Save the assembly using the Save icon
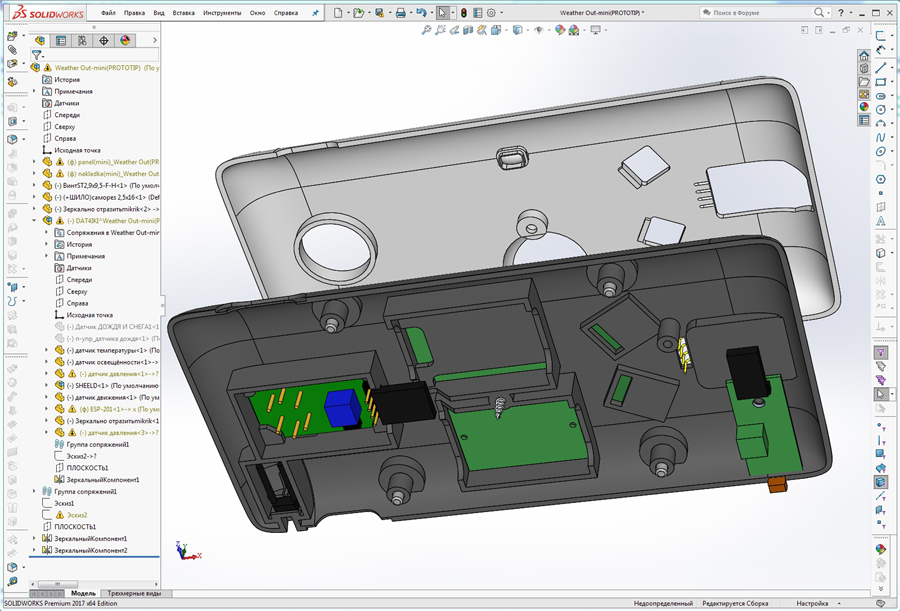The height and width of the screenshot is (611, 900). pos(379,13)
